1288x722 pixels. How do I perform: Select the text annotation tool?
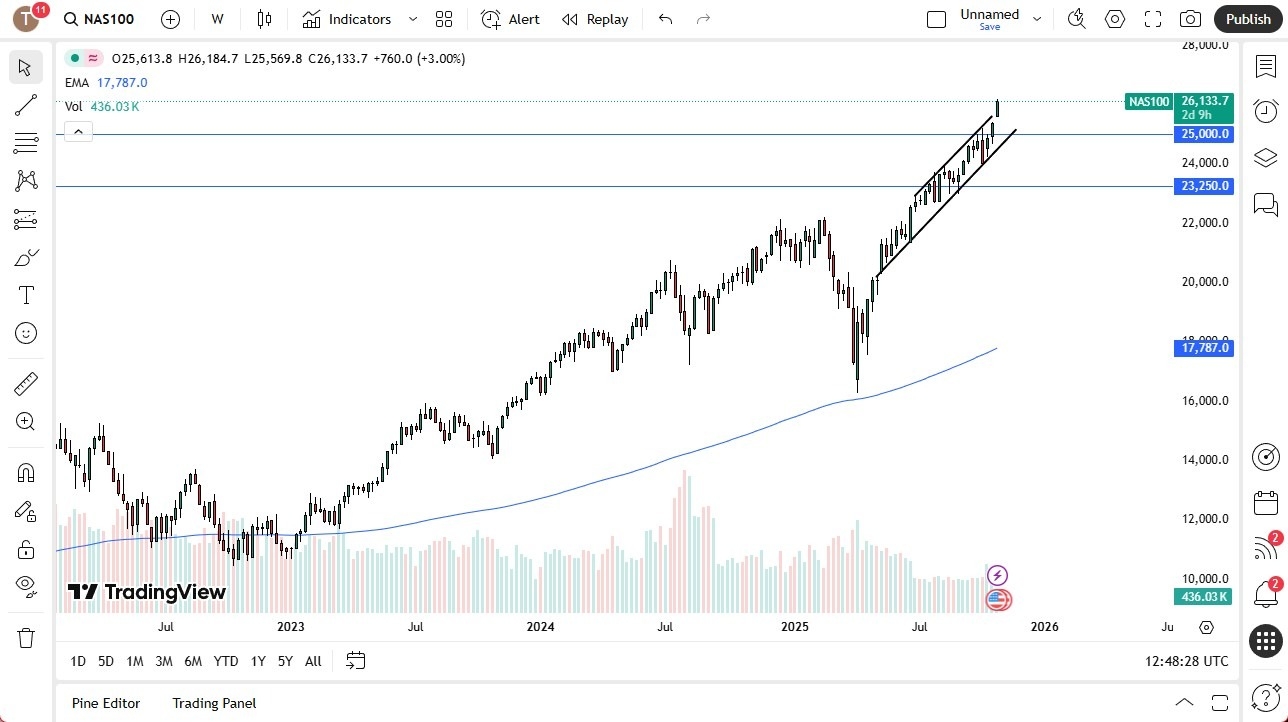click(x=26, y=294)
